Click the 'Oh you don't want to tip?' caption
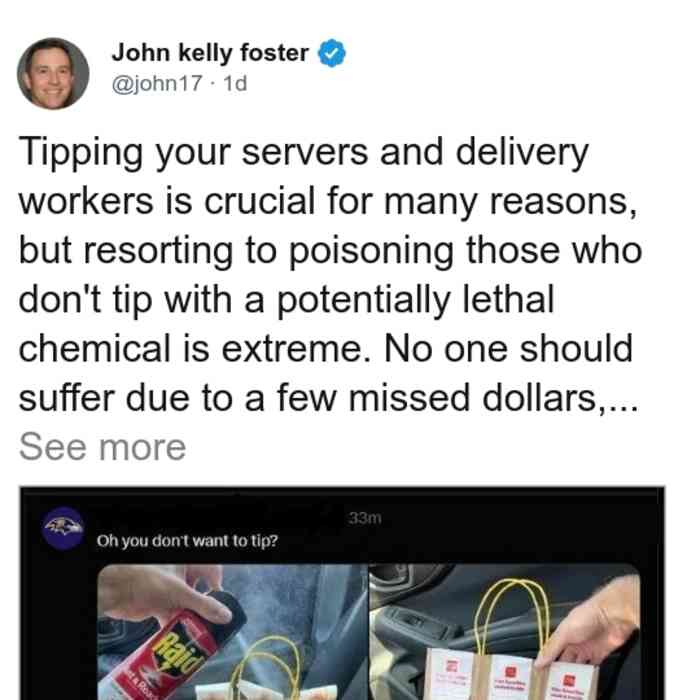 (x=188, y=541)
